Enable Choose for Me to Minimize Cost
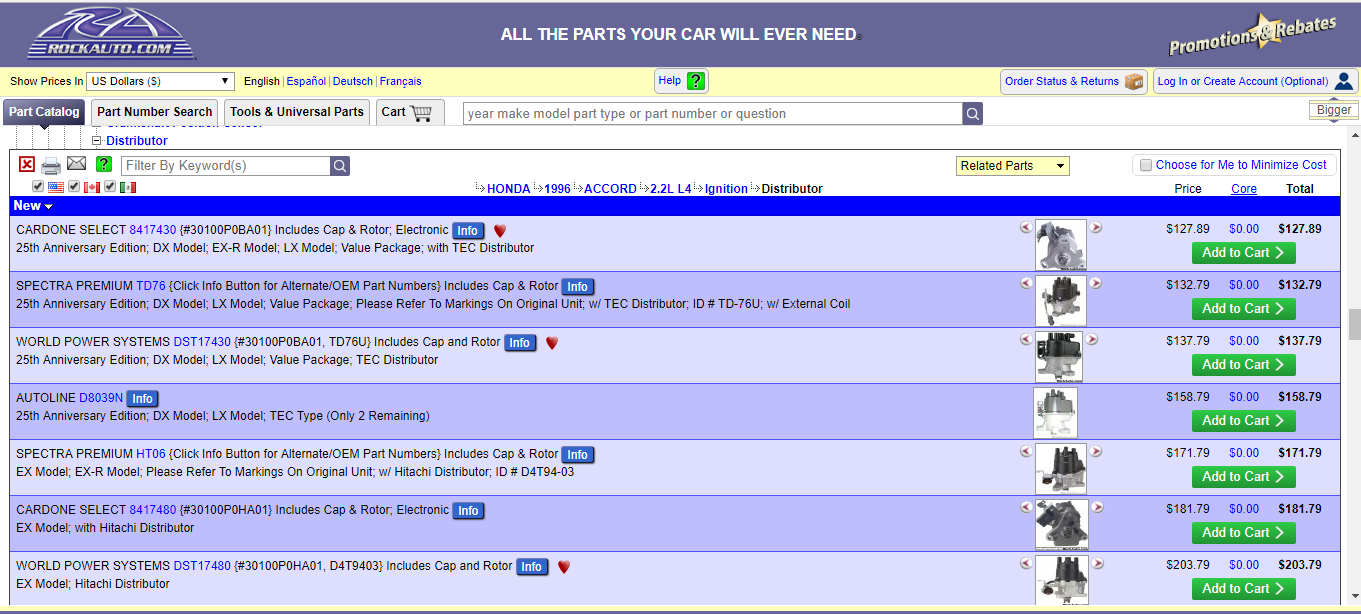 coord(1146,165)
